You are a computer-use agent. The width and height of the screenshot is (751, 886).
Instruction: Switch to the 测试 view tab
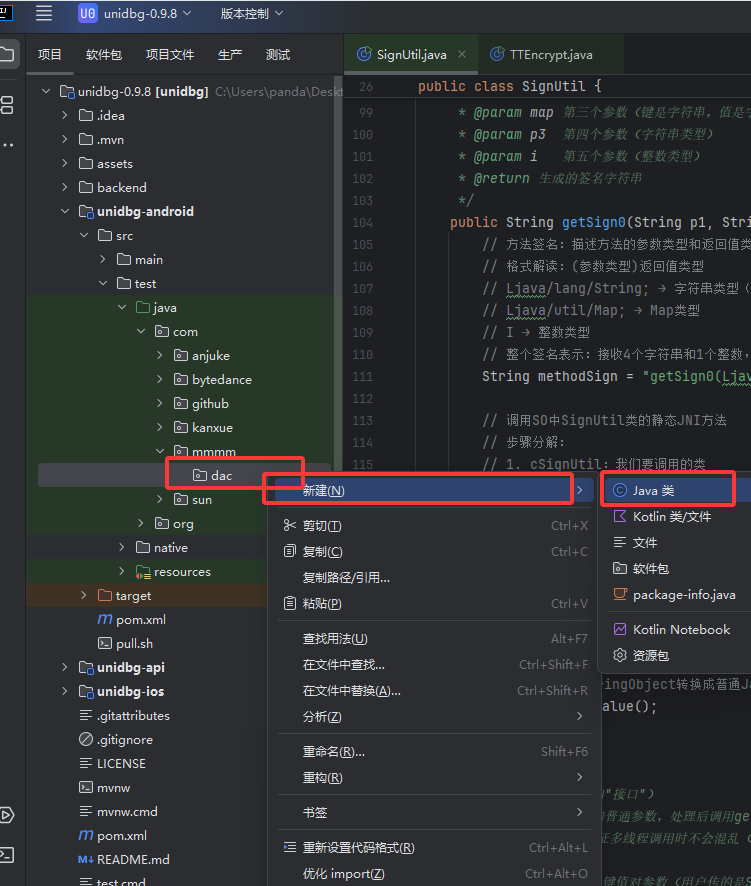(277, 55)
